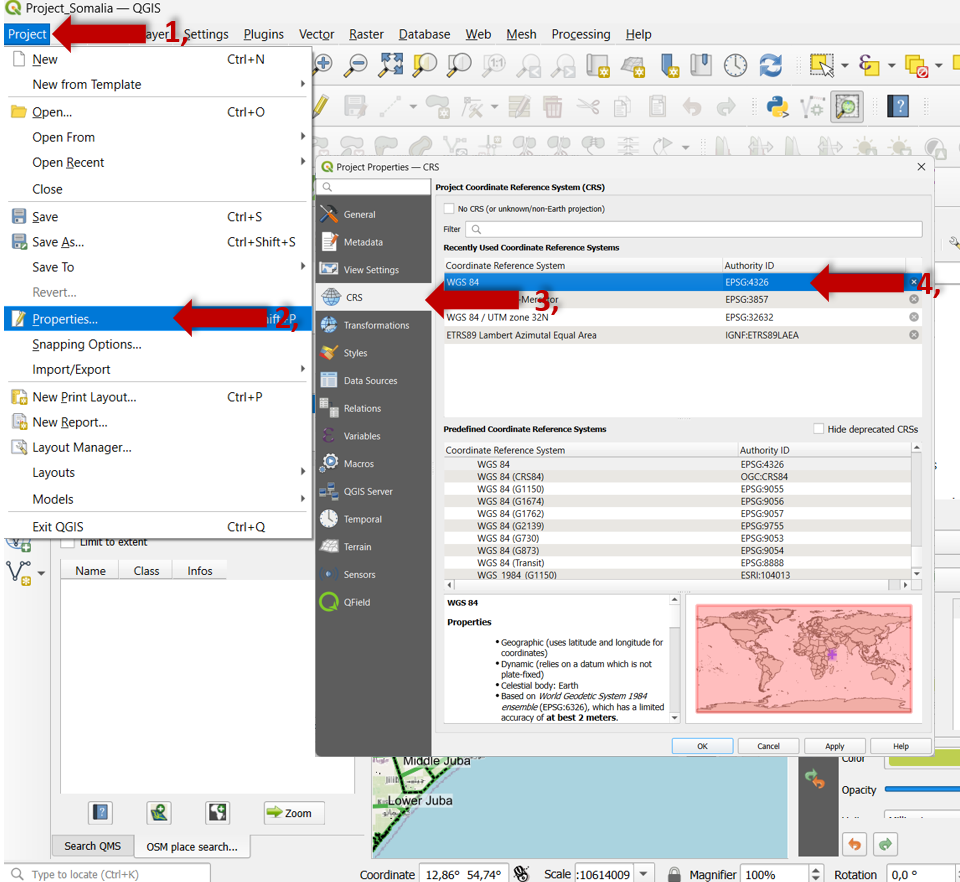The image size is (960, 882).
Task: Remove EPSG:3857 from recent CRS list
Action: [x=913, y=299]
